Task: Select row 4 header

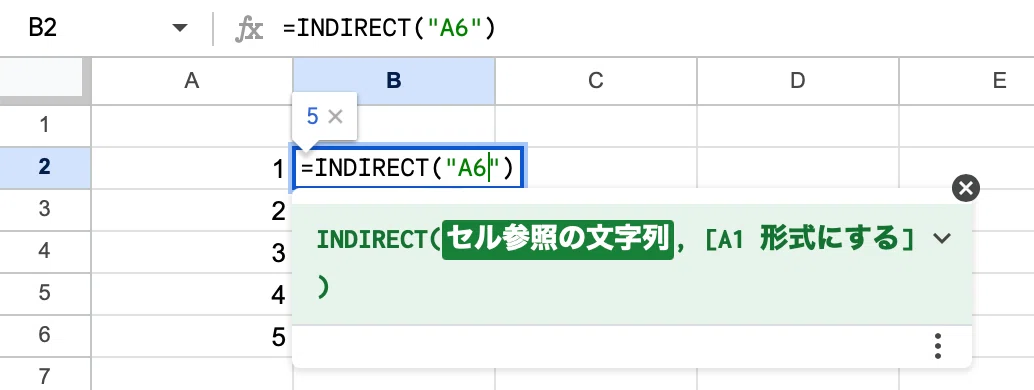Action: point(45,251)
